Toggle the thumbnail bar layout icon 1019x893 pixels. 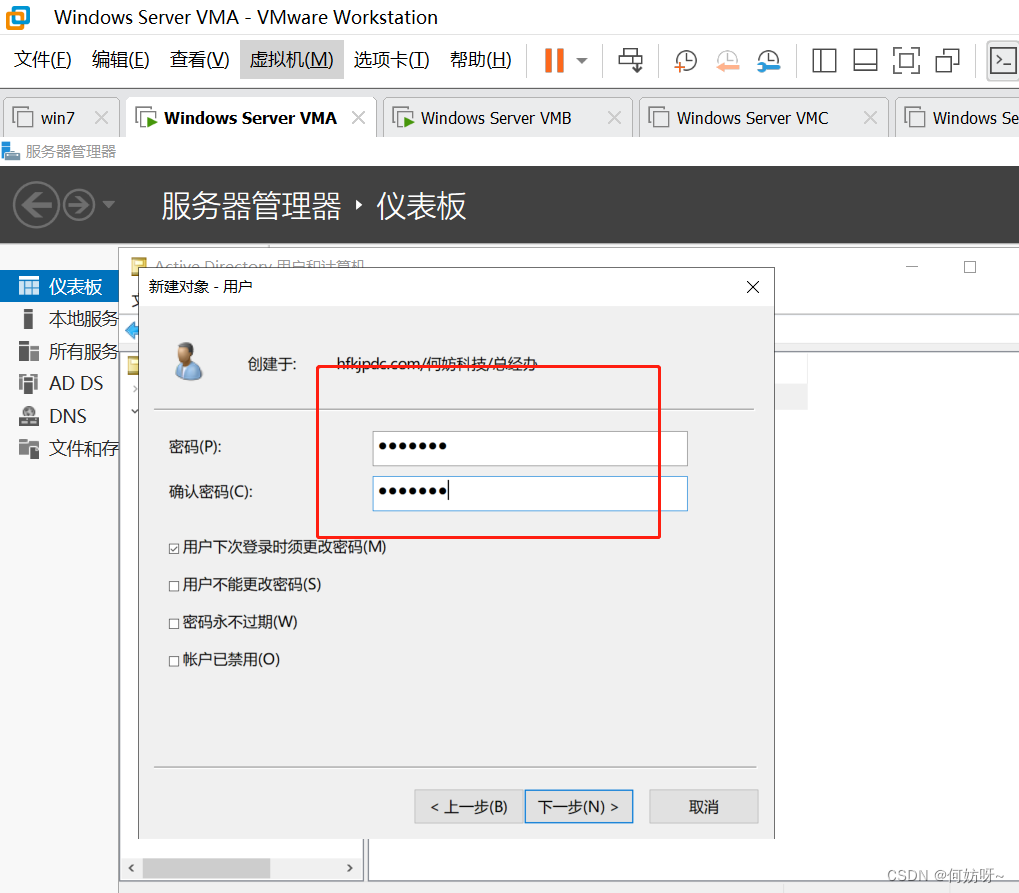coord(865,60)
